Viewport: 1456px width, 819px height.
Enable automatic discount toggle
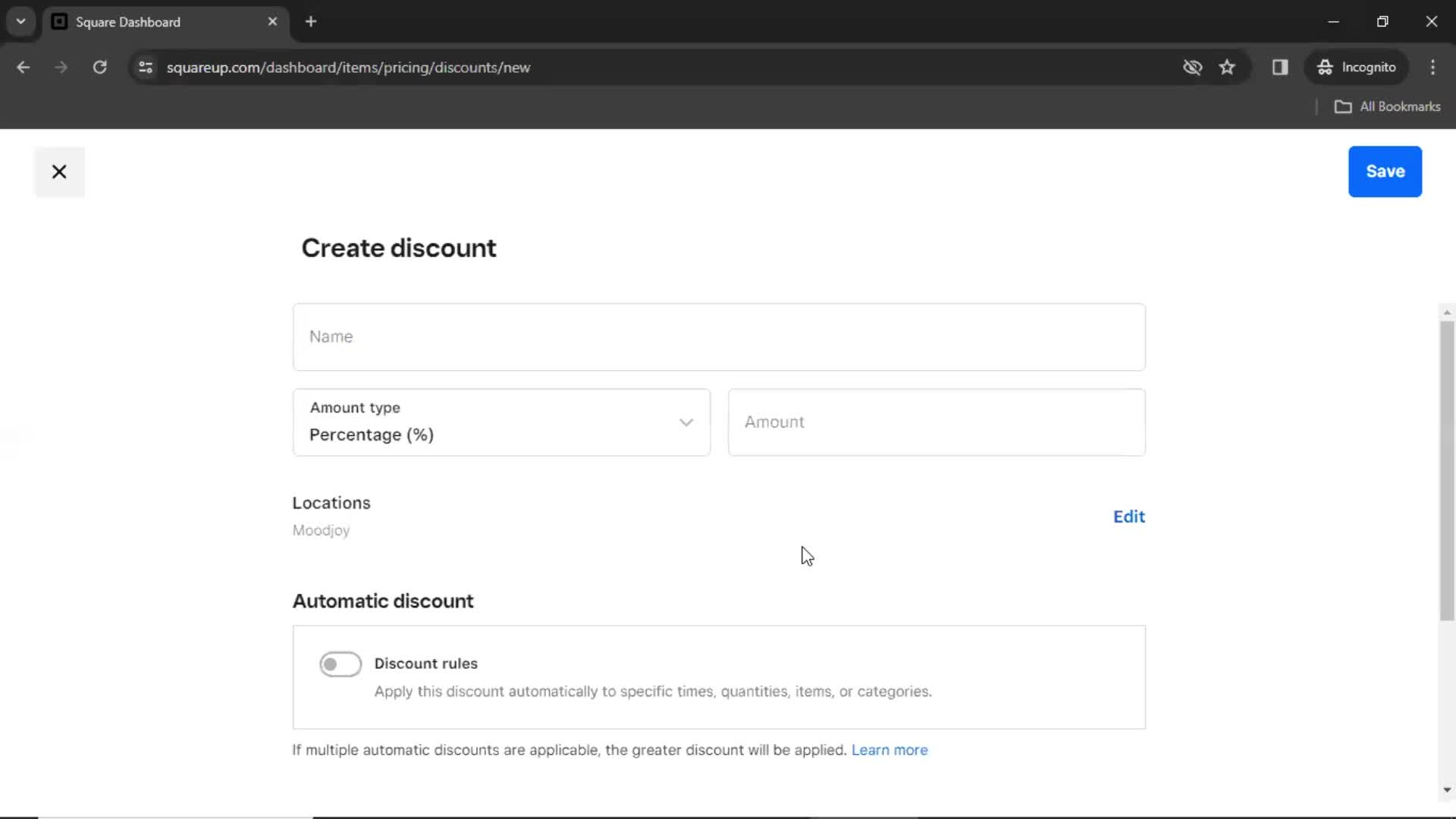click(340, 663)
